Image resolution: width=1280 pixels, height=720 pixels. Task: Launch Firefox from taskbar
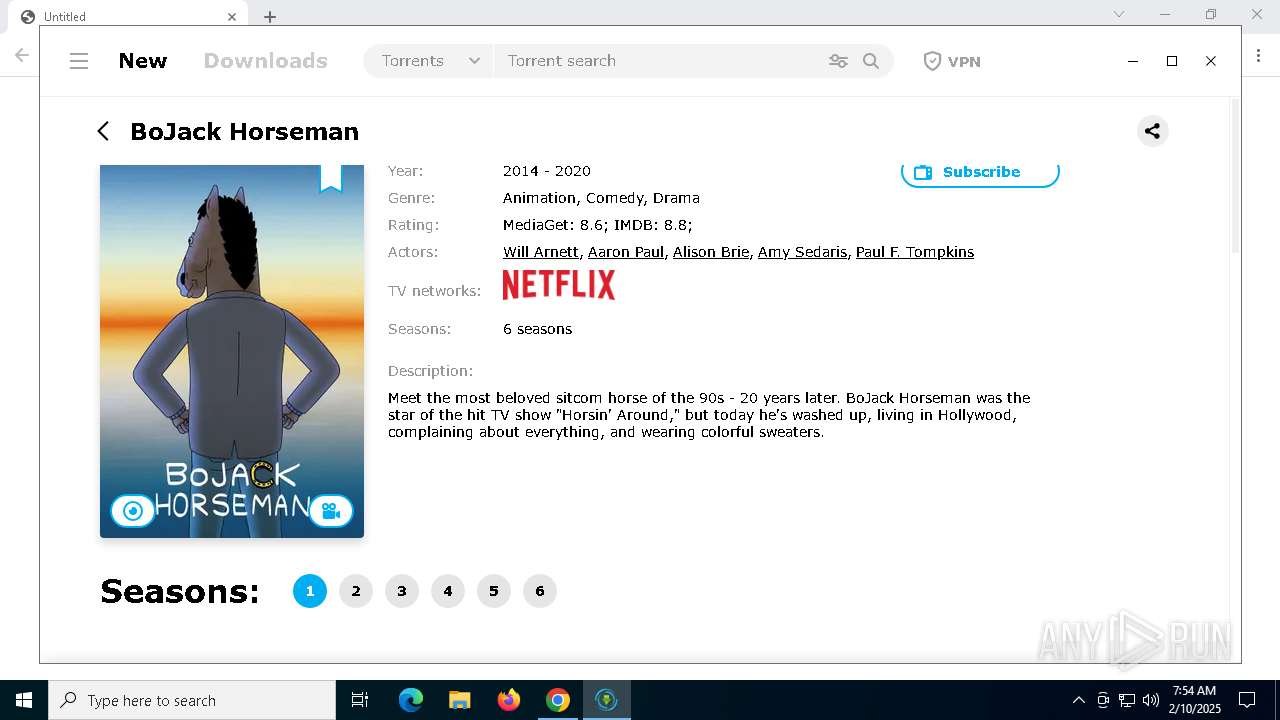(509, 700)
